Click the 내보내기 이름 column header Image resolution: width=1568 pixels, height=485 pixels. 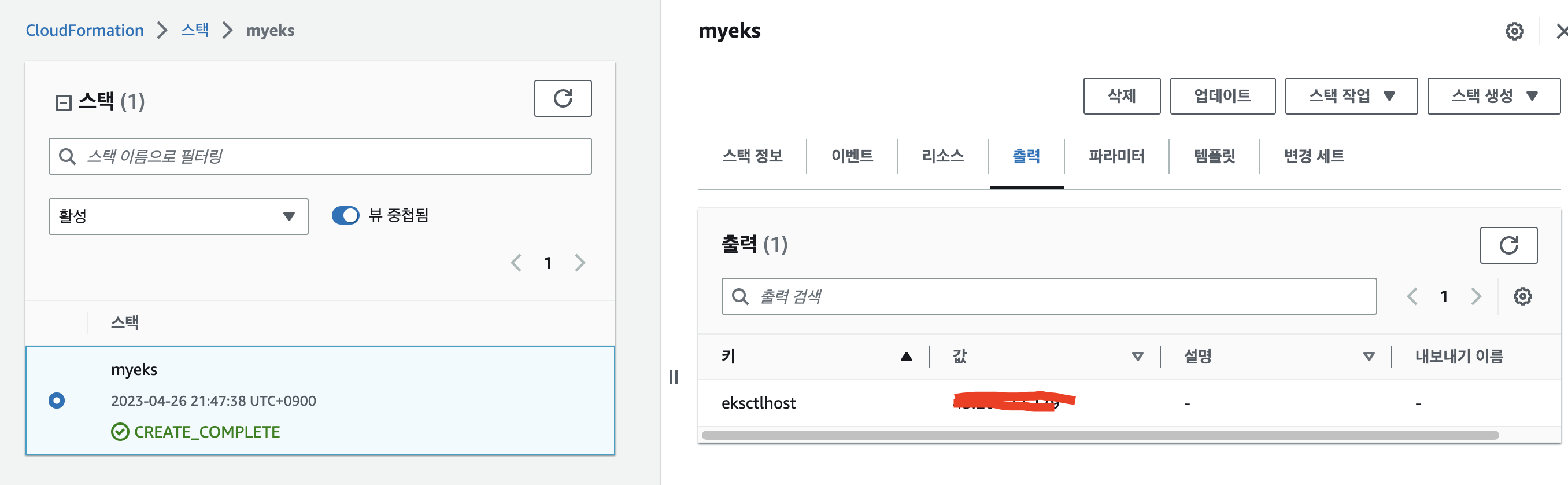(1459, 357)
